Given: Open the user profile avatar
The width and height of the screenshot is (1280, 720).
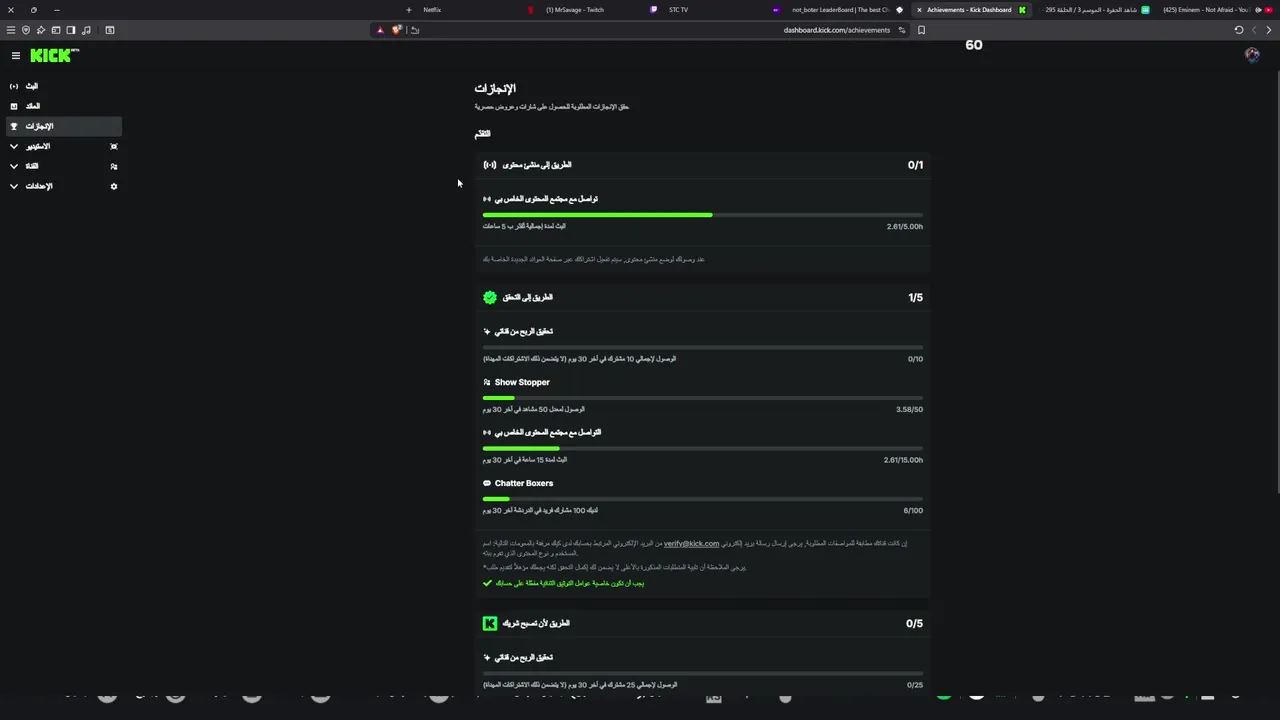Looking at the screenshot, I should pos(1252,55).
